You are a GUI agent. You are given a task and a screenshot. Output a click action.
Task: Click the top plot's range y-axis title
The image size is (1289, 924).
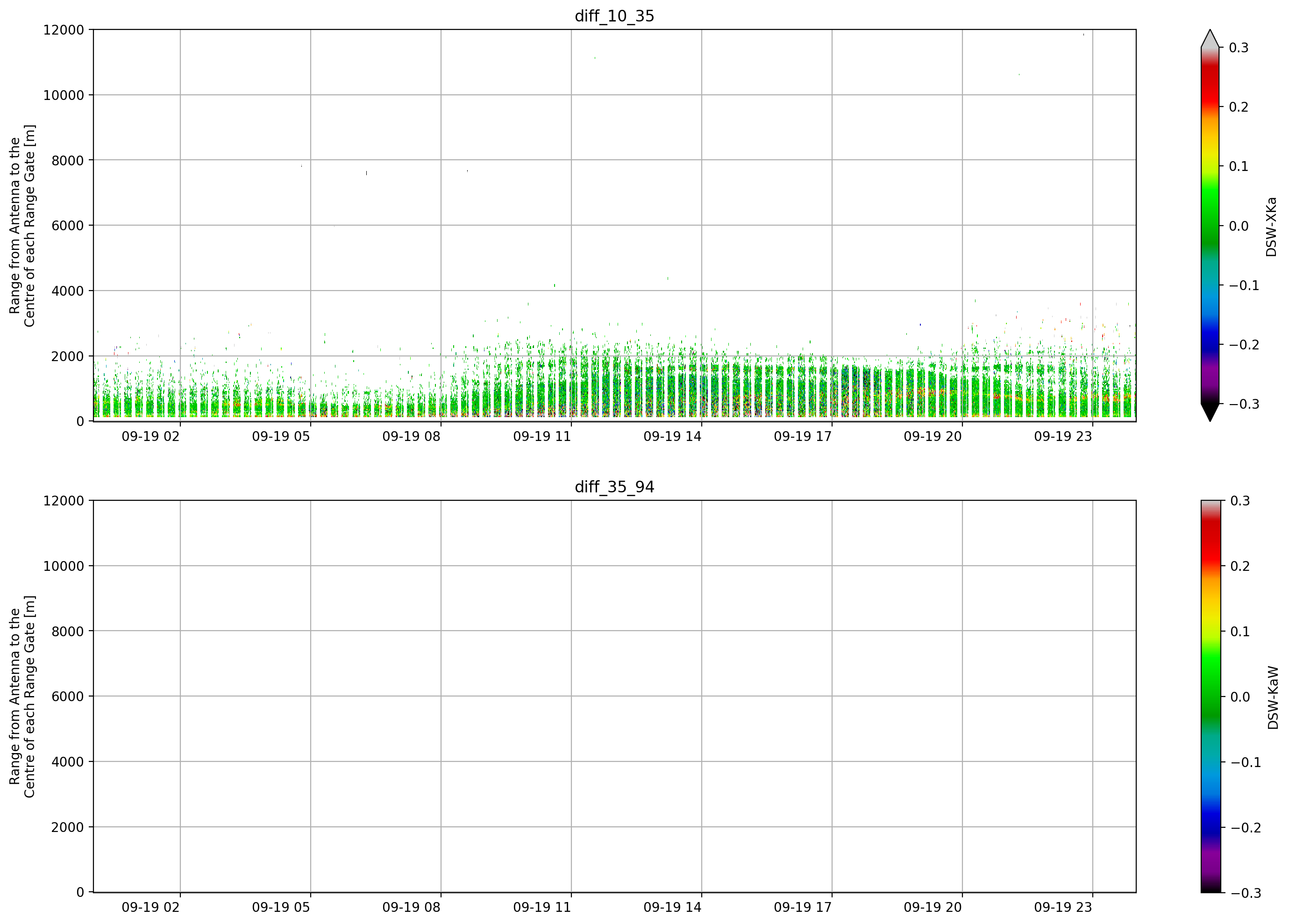[22, 226]
